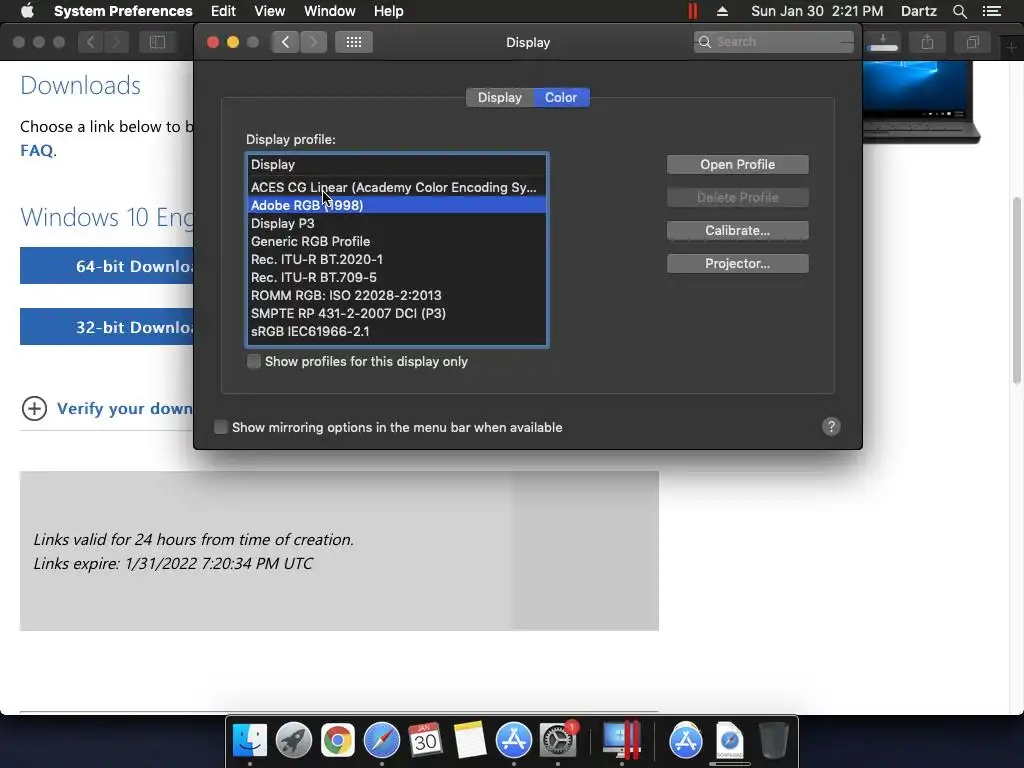Select sRGB IEC61966-2.1 profile
The image size is (1024, 768).
point(397,331)
